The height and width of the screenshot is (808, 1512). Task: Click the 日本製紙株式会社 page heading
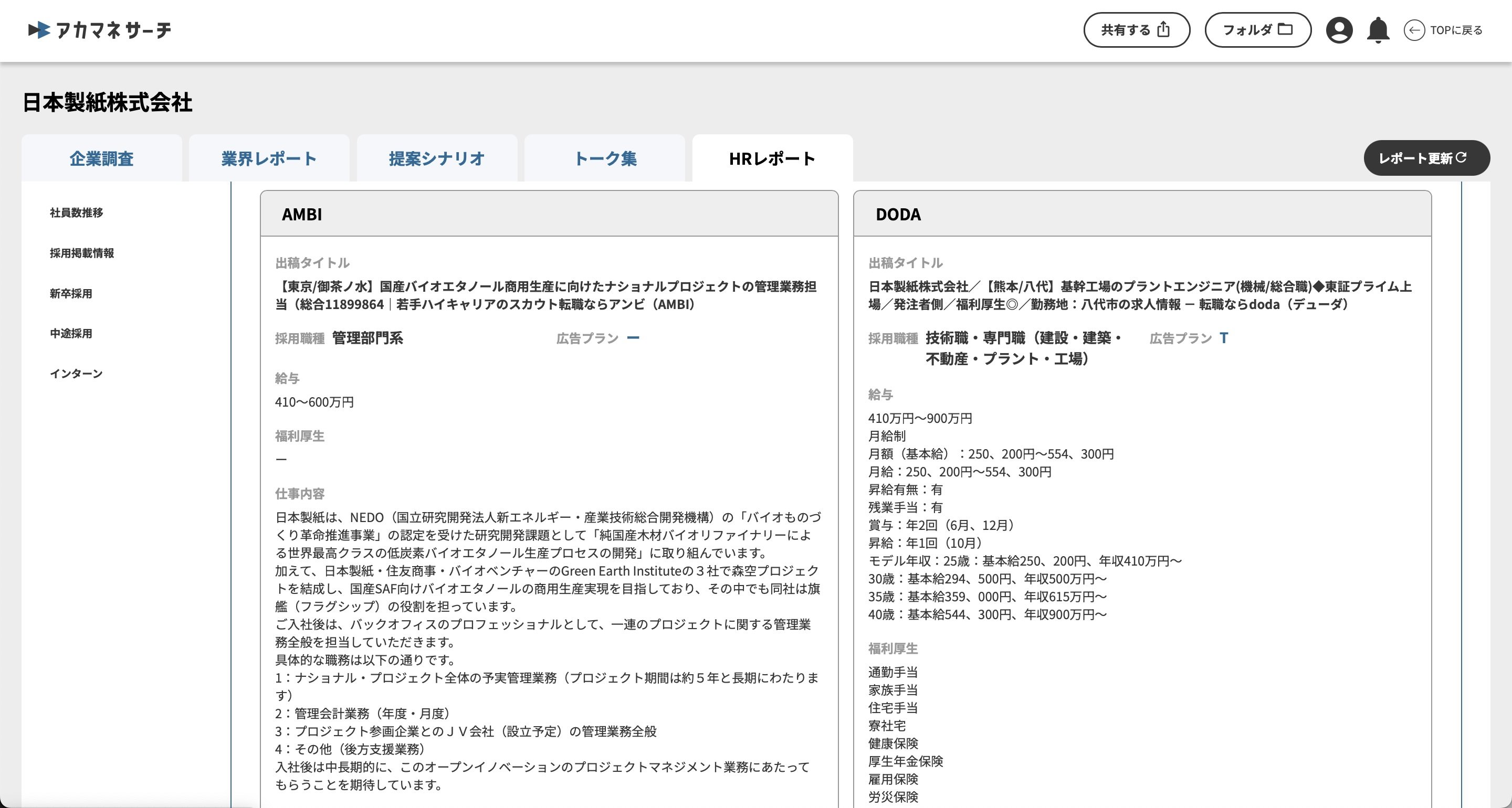pos(108,102)
